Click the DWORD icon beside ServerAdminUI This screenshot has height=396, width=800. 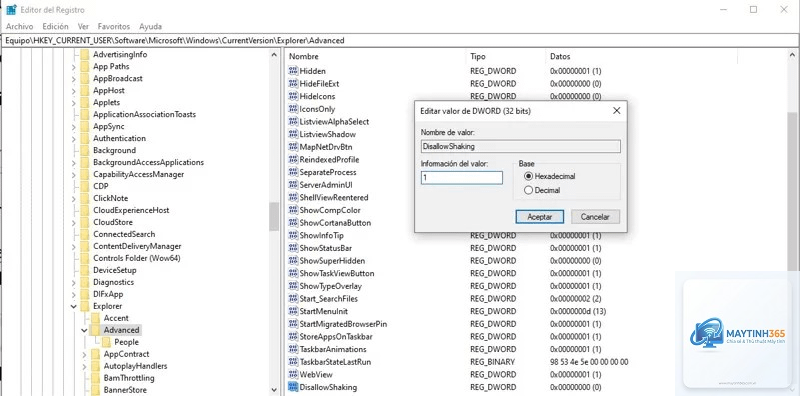point(293,185)
